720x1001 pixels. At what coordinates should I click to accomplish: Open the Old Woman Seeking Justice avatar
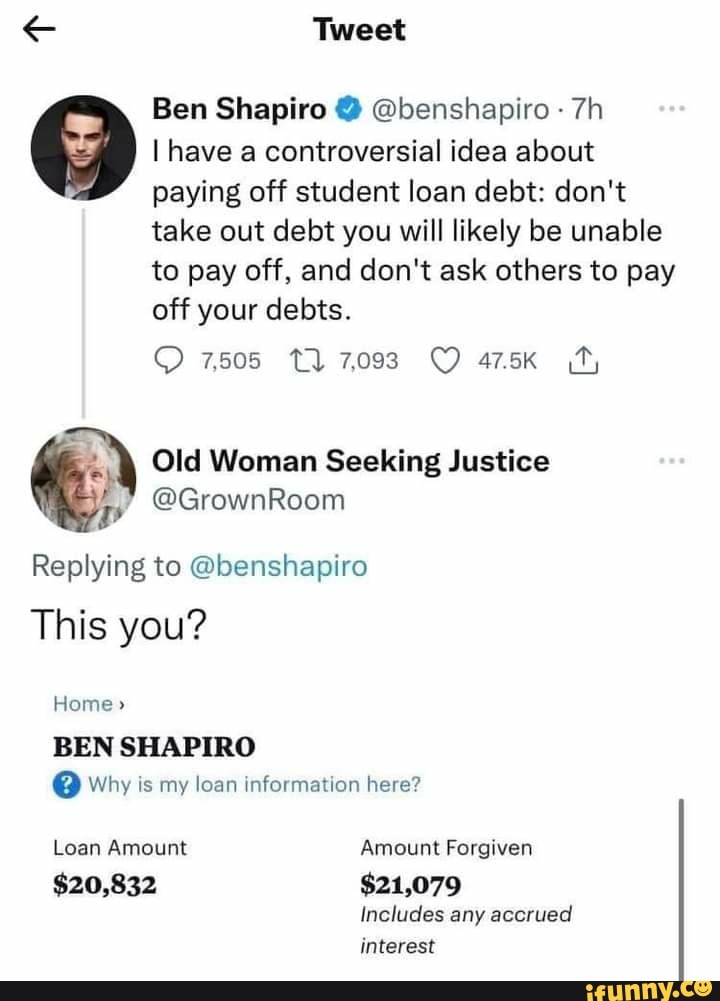(84, 479)
